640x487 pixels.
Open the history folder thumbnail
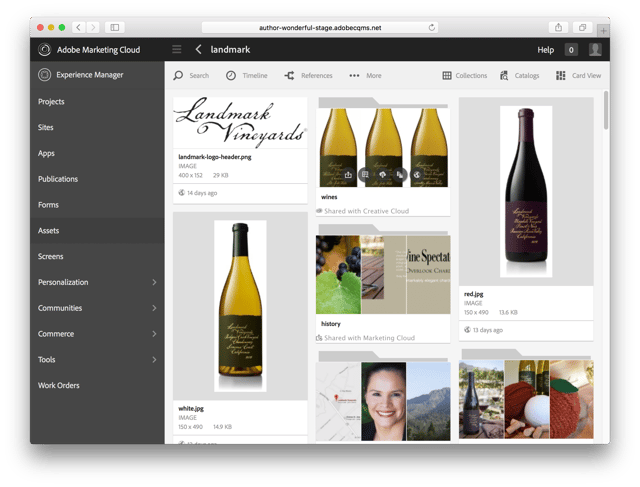383,274
